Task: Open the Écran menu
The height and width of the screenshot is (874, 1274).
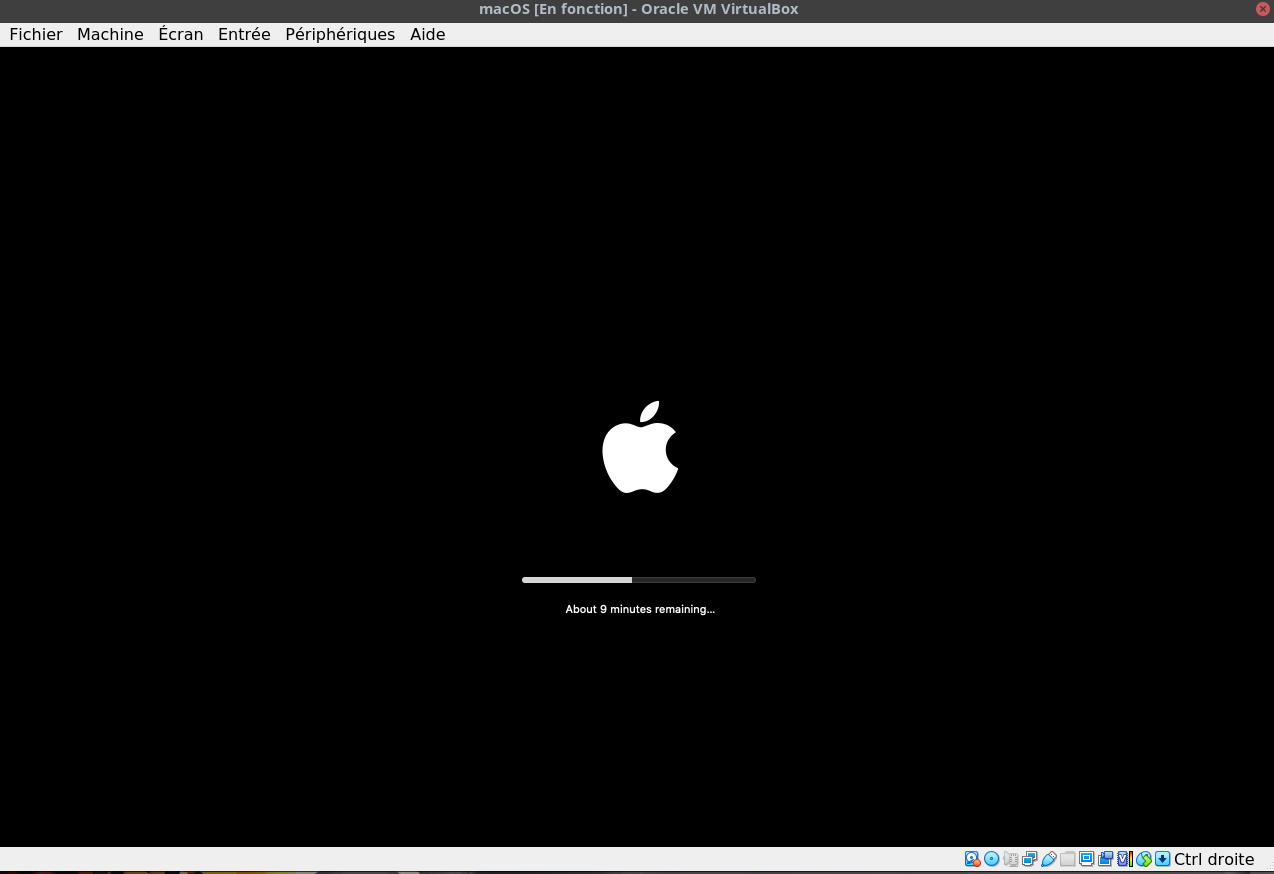Action: [181, 34]
